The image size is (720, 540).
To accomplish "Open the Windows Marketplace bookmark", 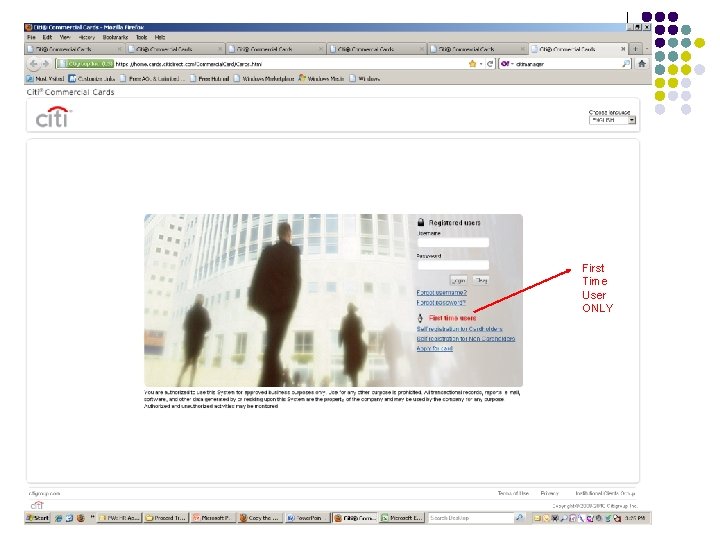I will tap(264, 79).
